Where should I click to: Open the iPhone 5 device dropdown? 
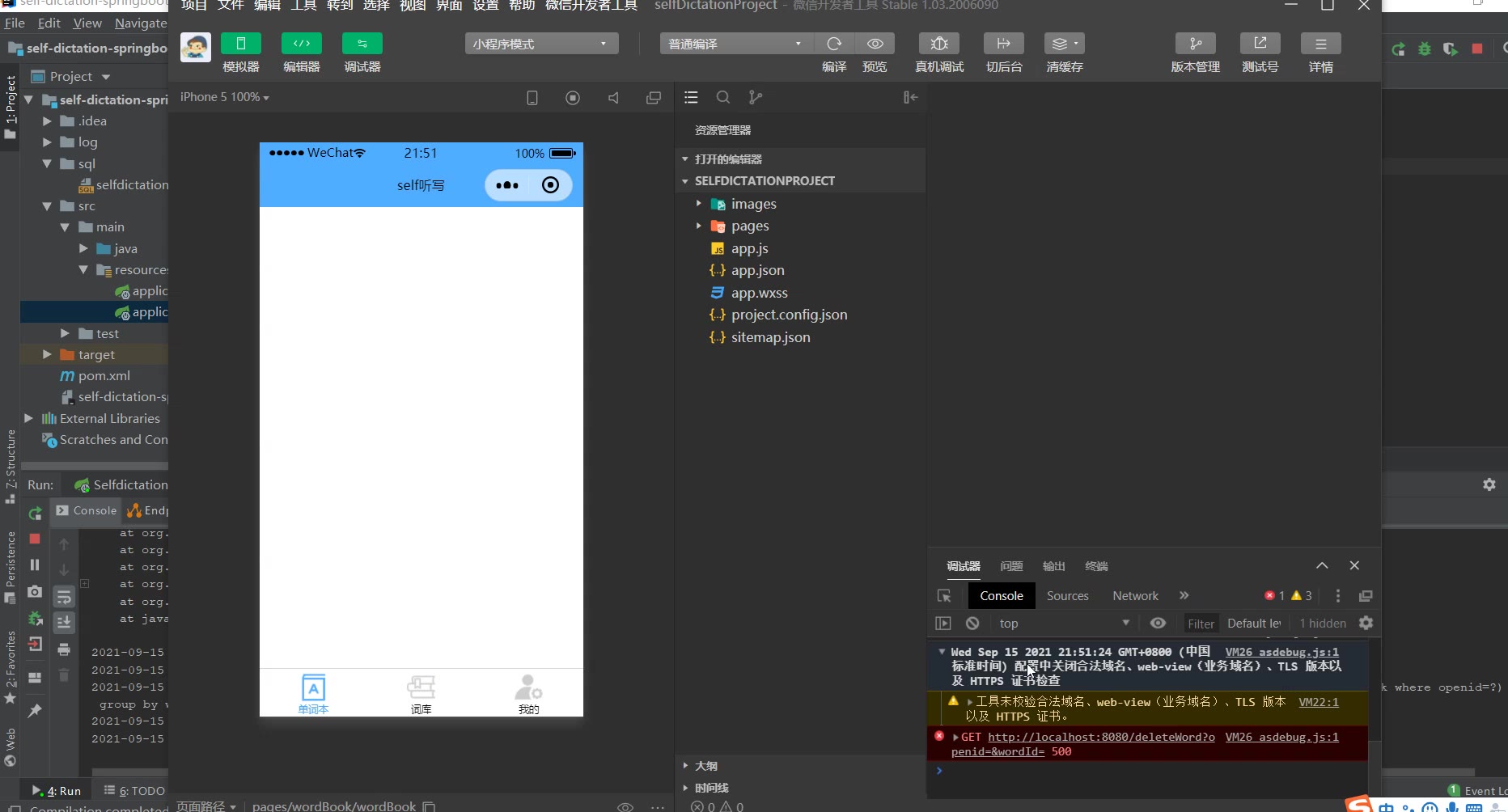tap(224, 97)
